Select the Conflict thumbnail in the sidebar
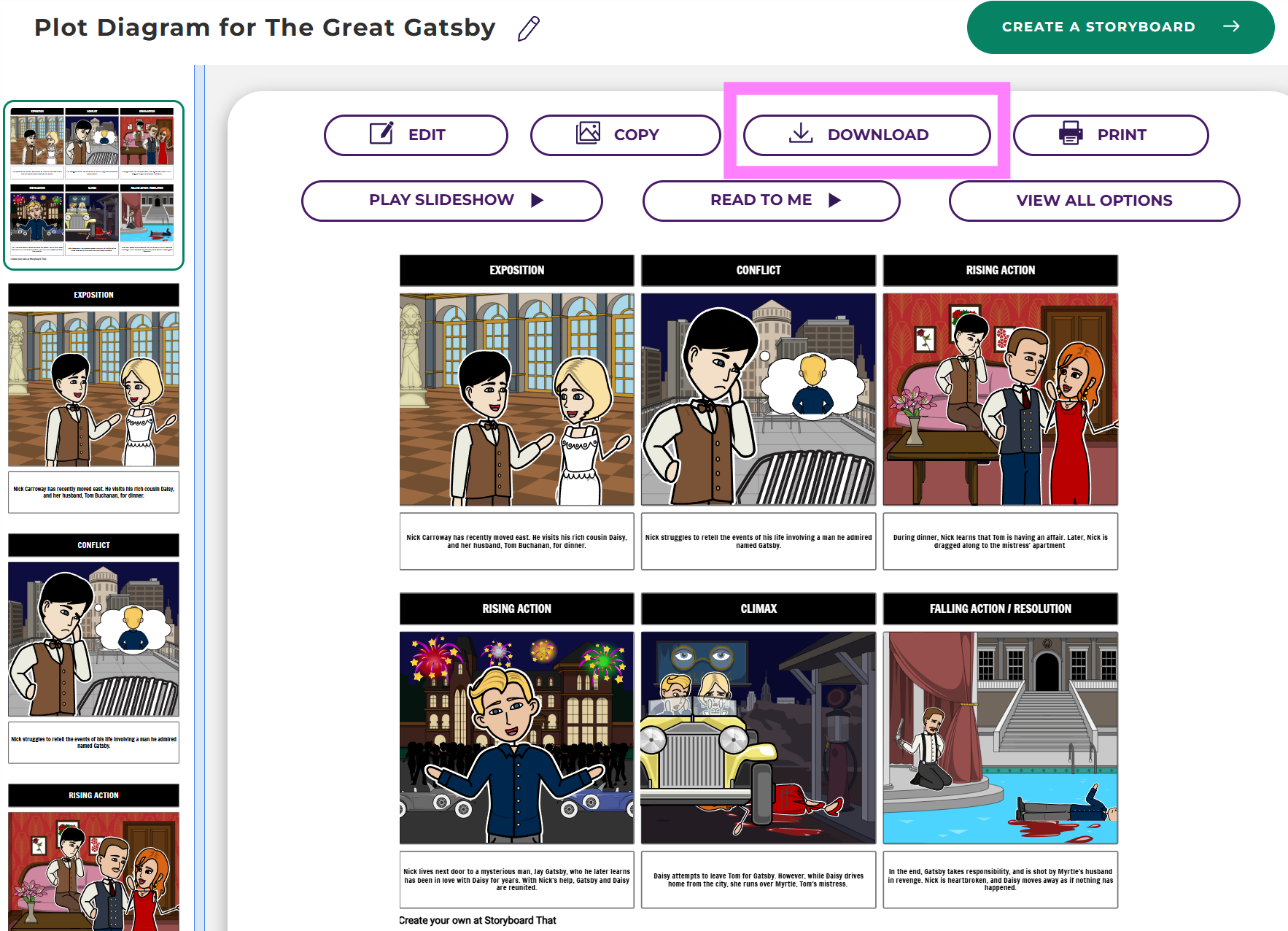1288x931 pixels. click(93, 639)
